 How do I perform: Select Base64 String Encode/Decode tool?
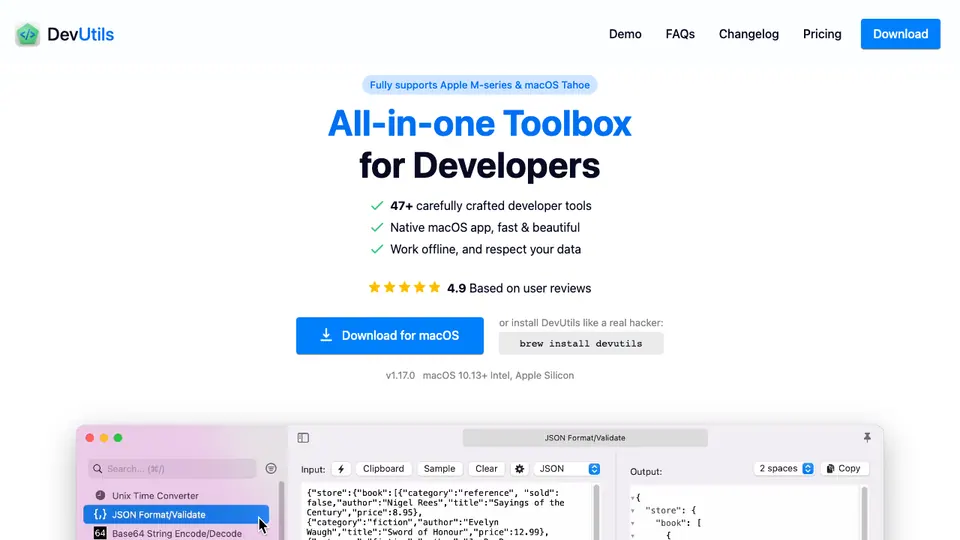176,533
